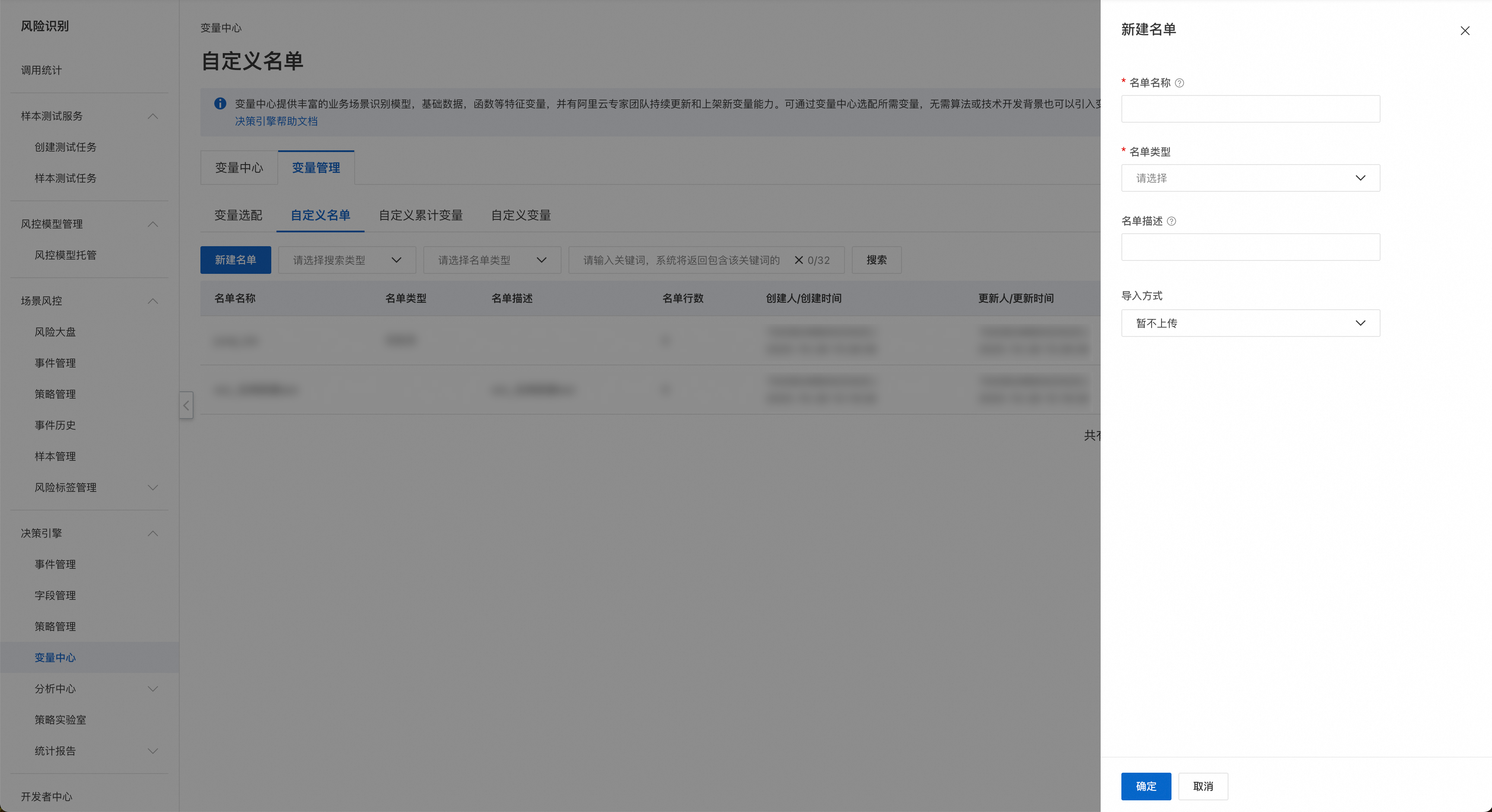Open the 决策引擎帮助文档 link
Viewport: 1492px width, 812px height.
[276, 121]
